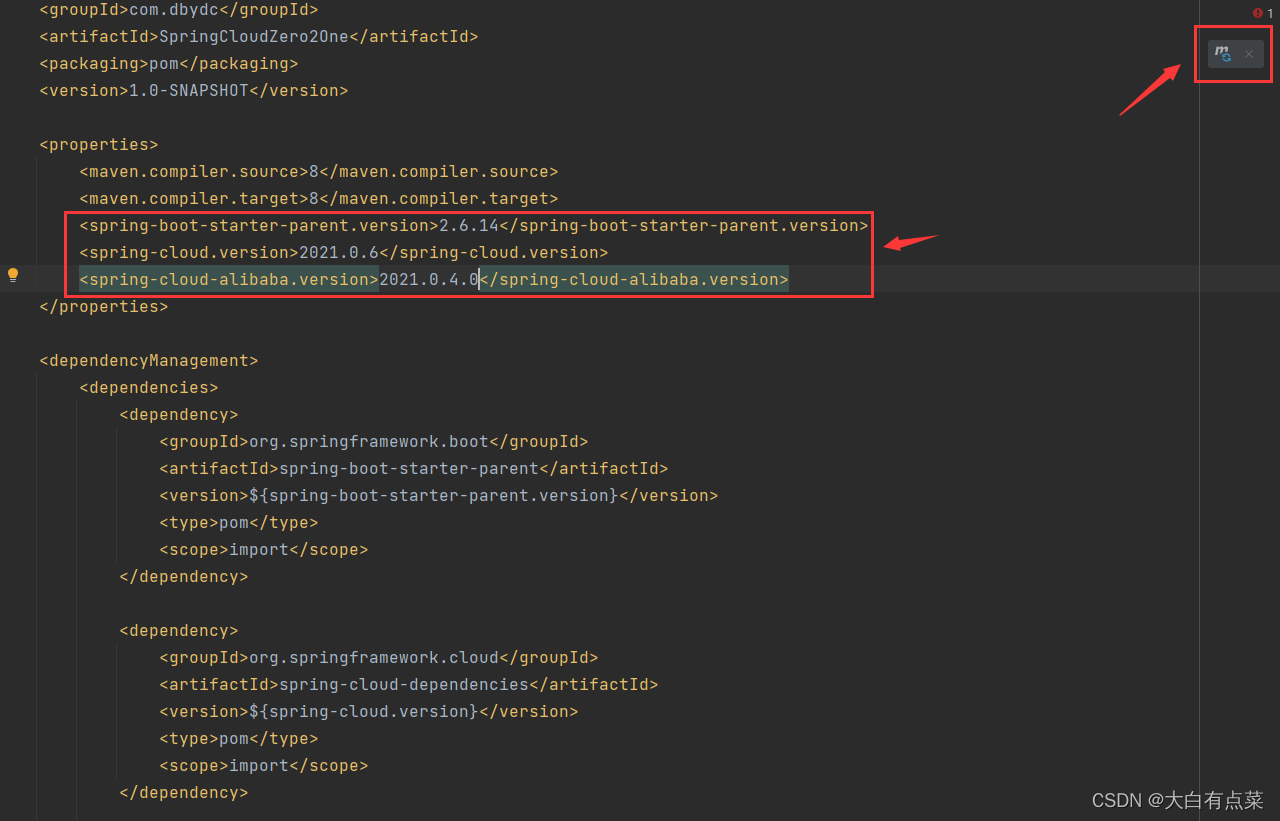Click the ${spring-boot-starter-parent.version} version line
The width and height of the screenshot is (1280, 821).
click(x=439, y=496)
